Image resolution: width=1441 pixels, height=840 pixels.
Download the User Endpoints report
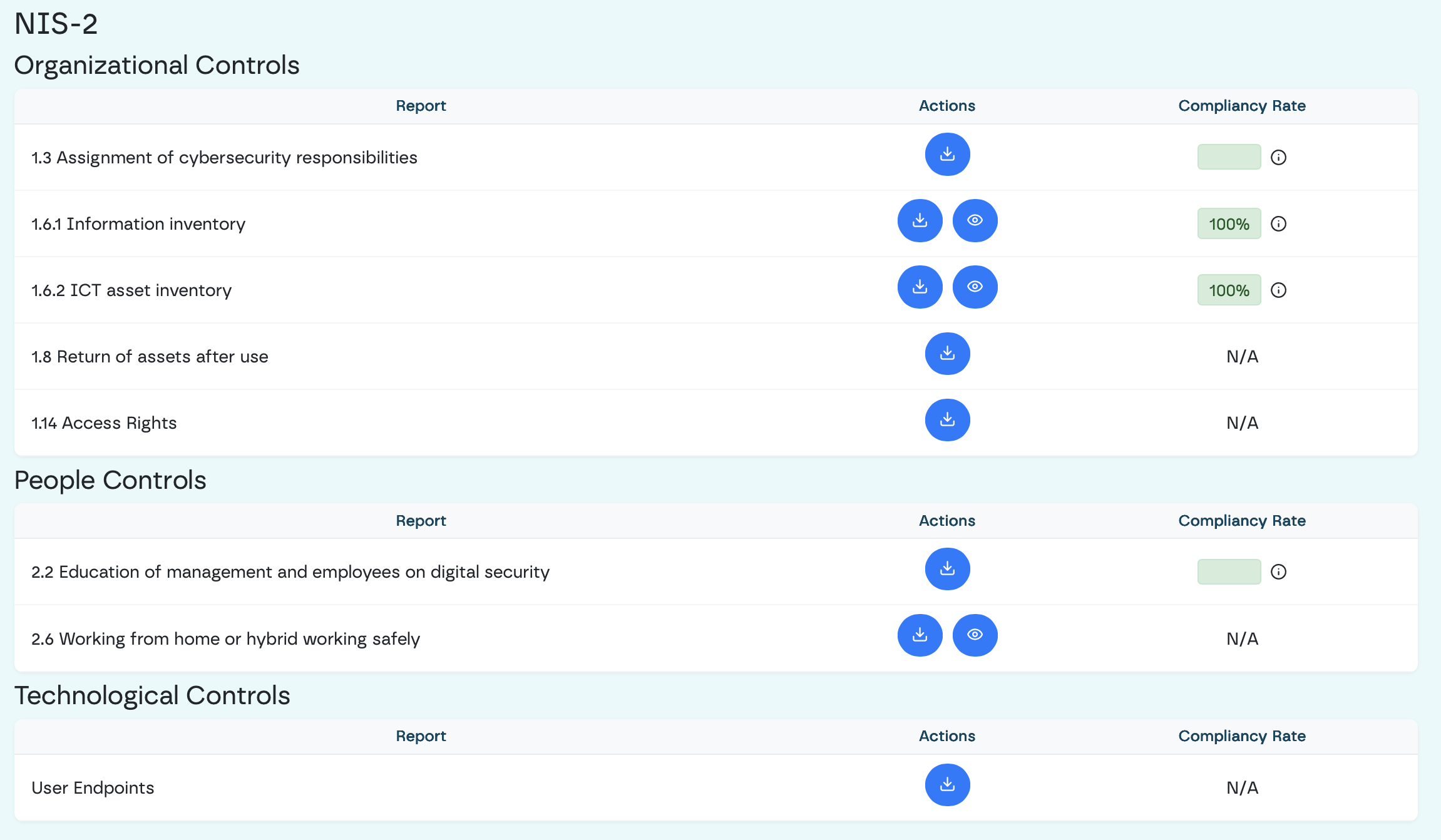point(947,785)
